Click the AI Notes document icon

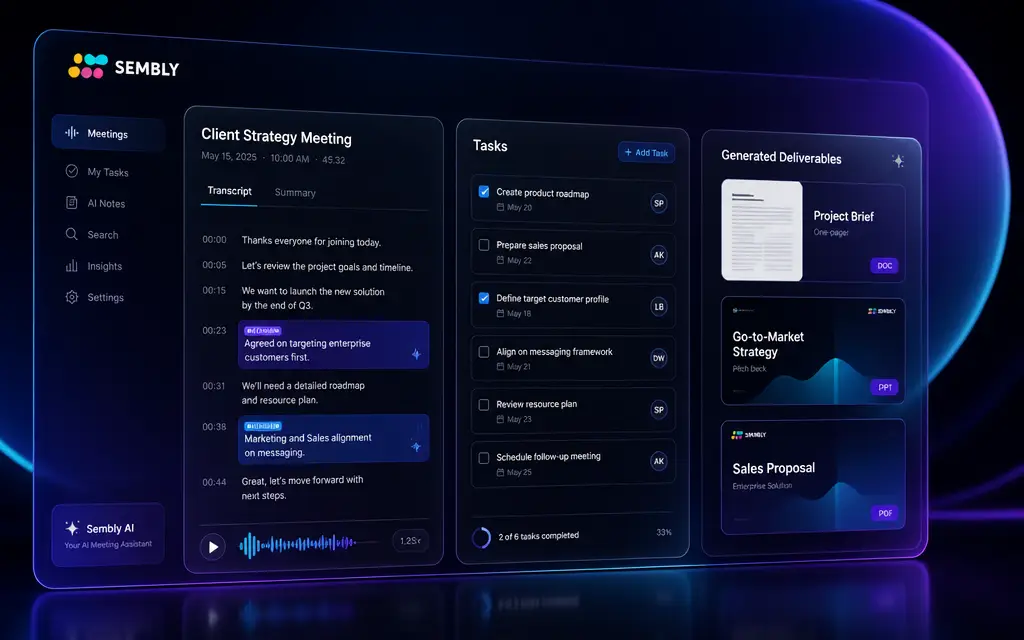(72, 202)
